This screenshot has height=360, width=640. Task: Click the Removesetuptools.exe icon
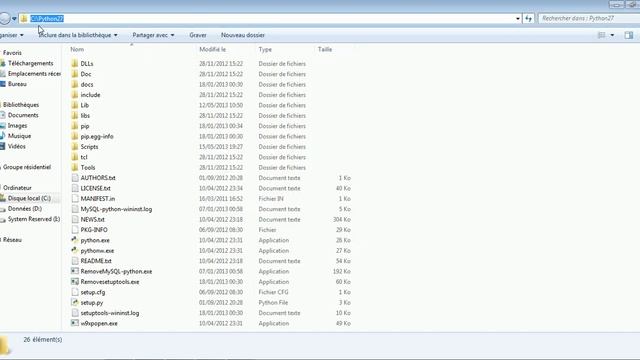click(75, 282)
